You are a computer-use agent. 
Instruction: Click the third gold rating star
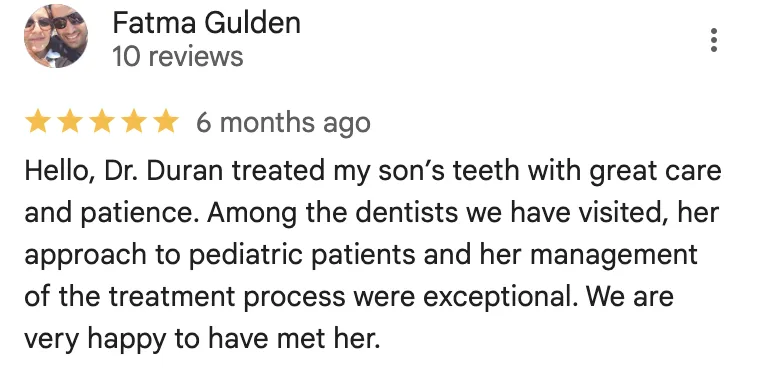(102, 121)
